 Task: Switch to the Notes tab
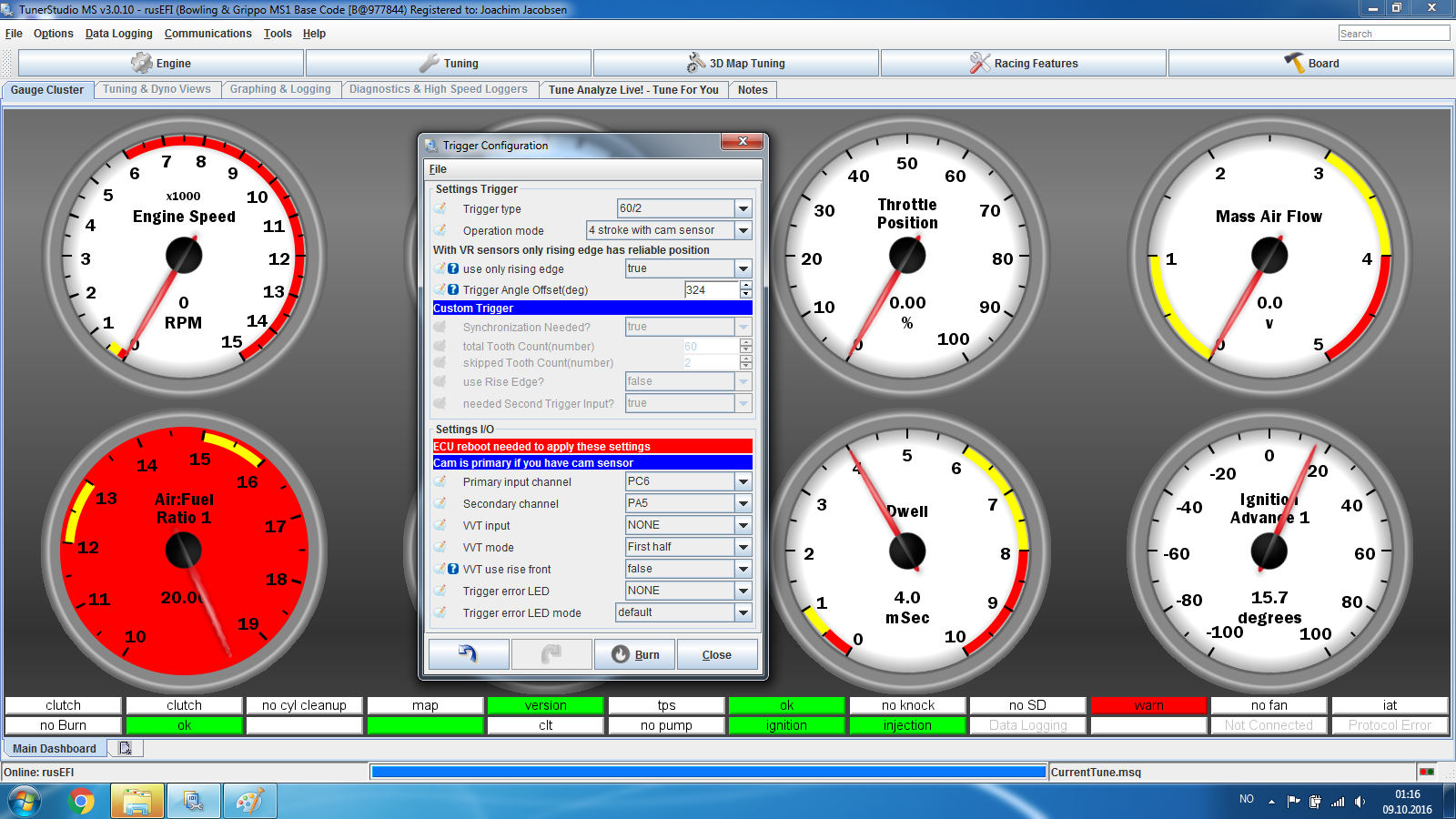753,89
